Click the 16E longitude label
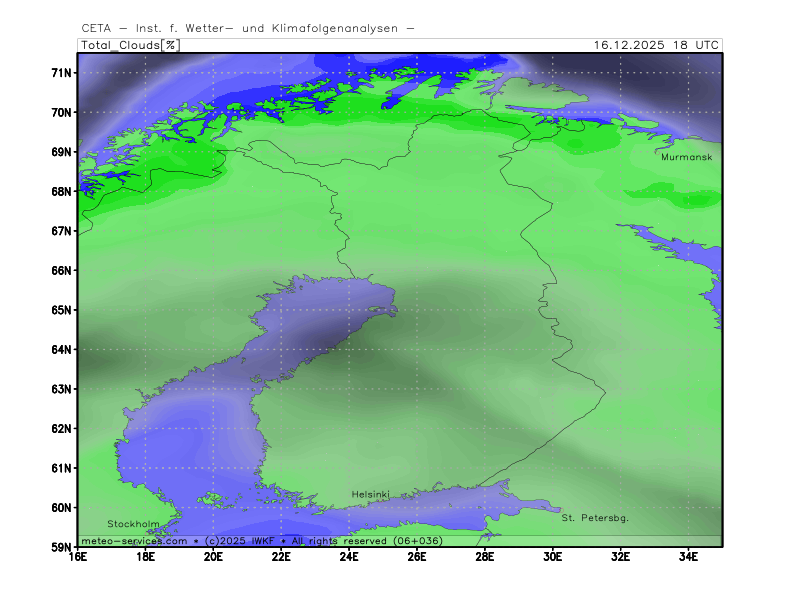 pos(78,557)
